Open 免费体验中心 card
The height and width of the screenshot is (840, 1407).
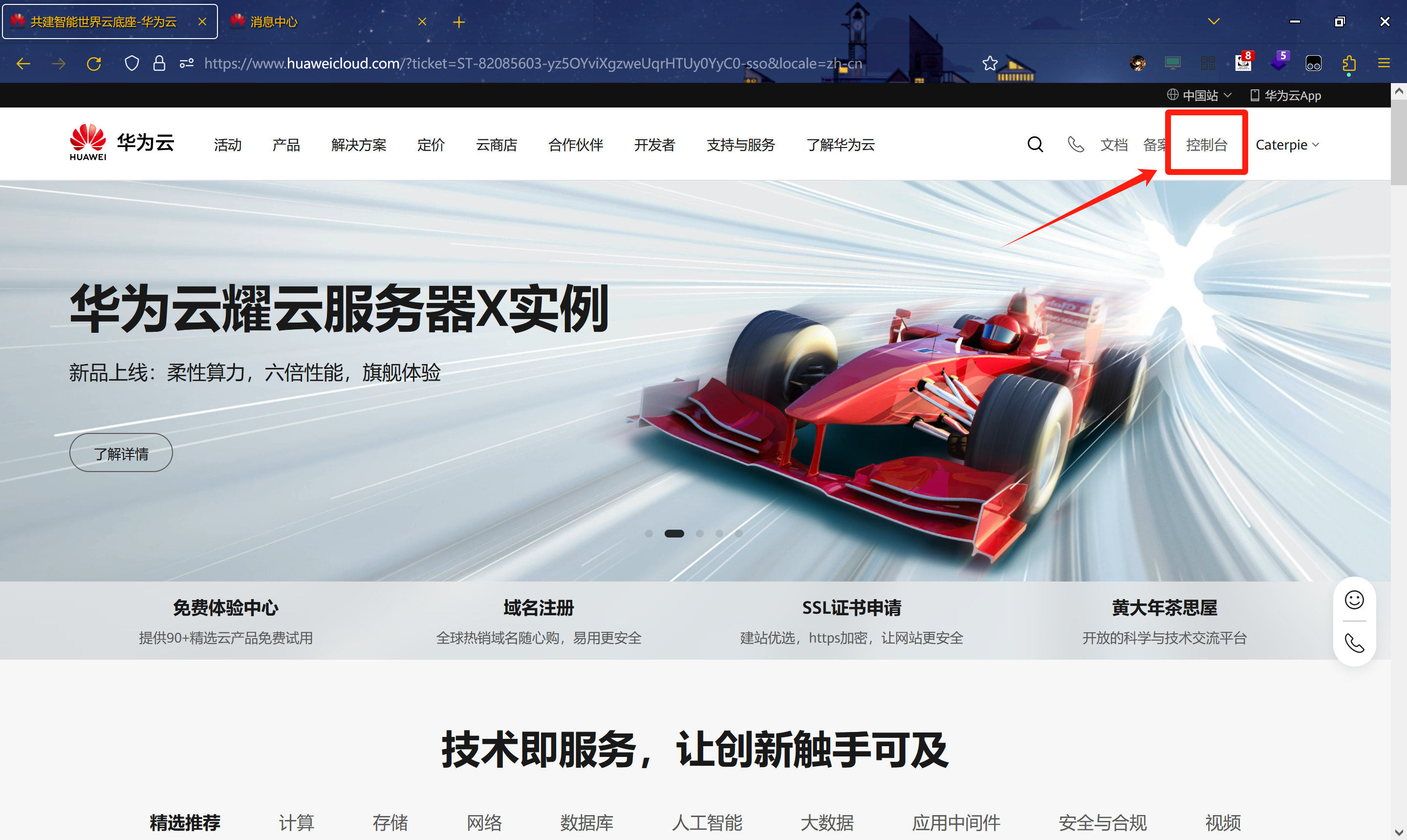226,621
